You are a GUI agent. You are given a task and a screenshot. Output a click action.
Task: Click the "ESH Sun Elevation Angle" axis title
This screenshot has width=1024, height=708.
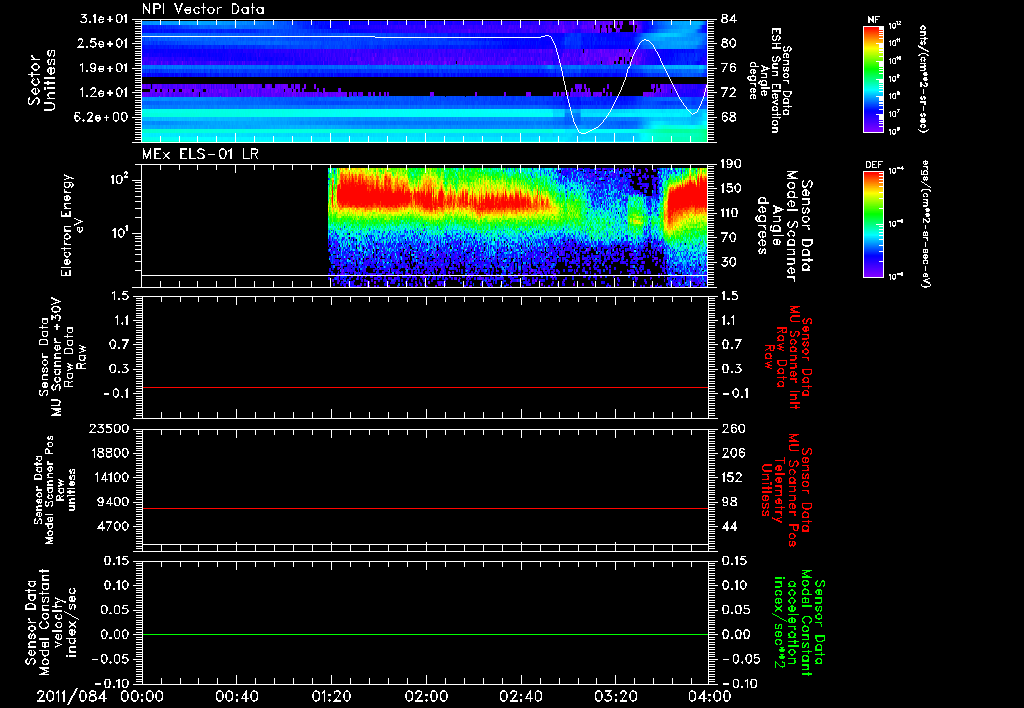[770, 80]
